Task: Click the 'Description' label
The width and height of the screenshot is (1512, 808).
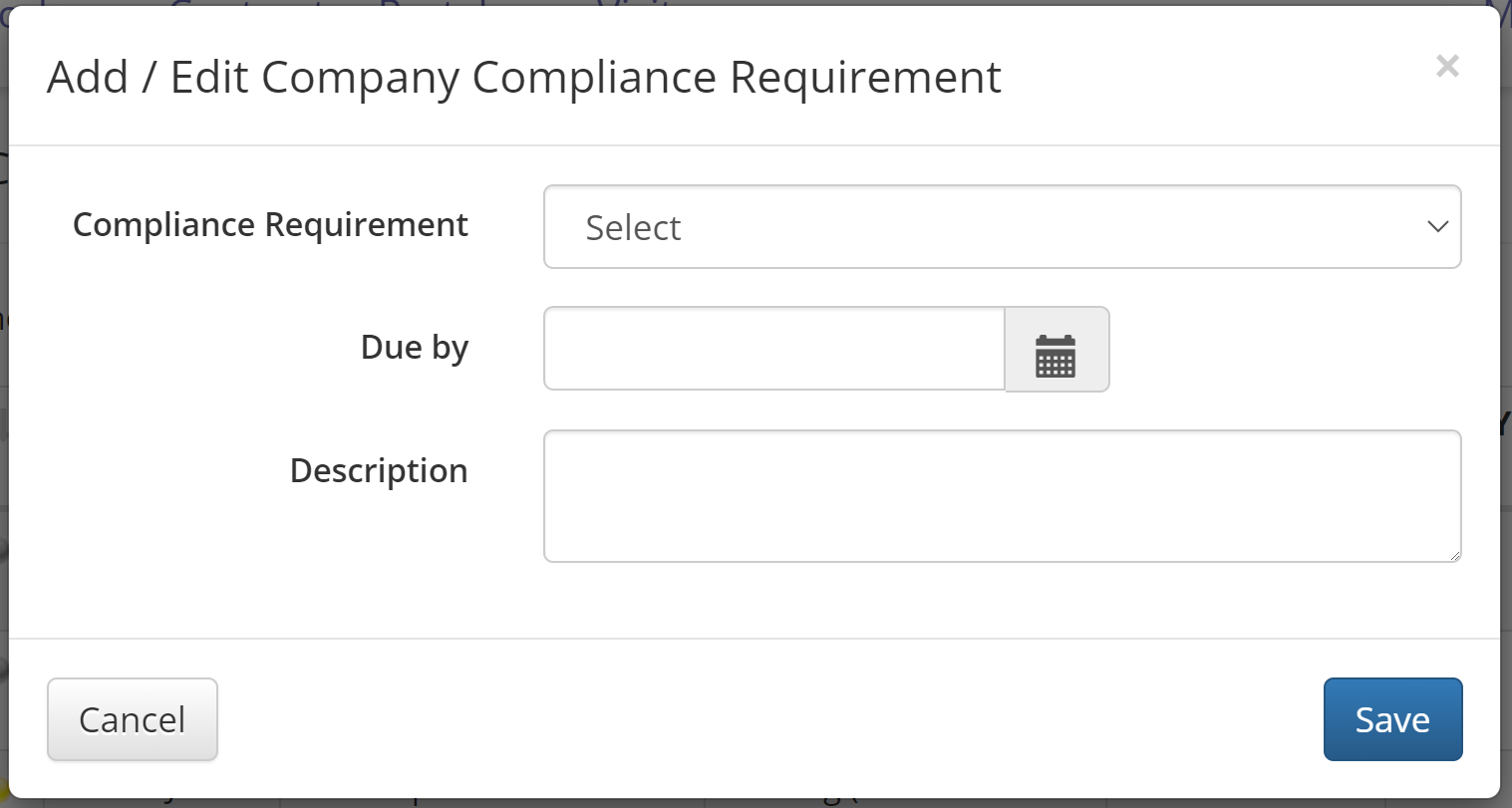Action: (379, 470)
